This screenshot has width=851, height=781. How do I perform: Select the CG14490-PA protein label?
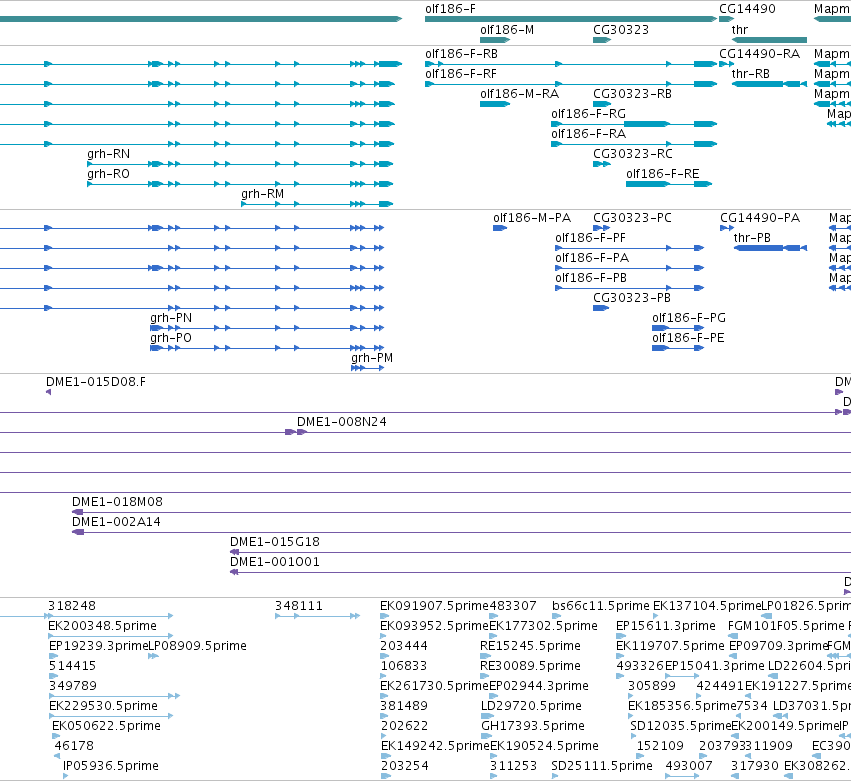(x=760, y=218)
